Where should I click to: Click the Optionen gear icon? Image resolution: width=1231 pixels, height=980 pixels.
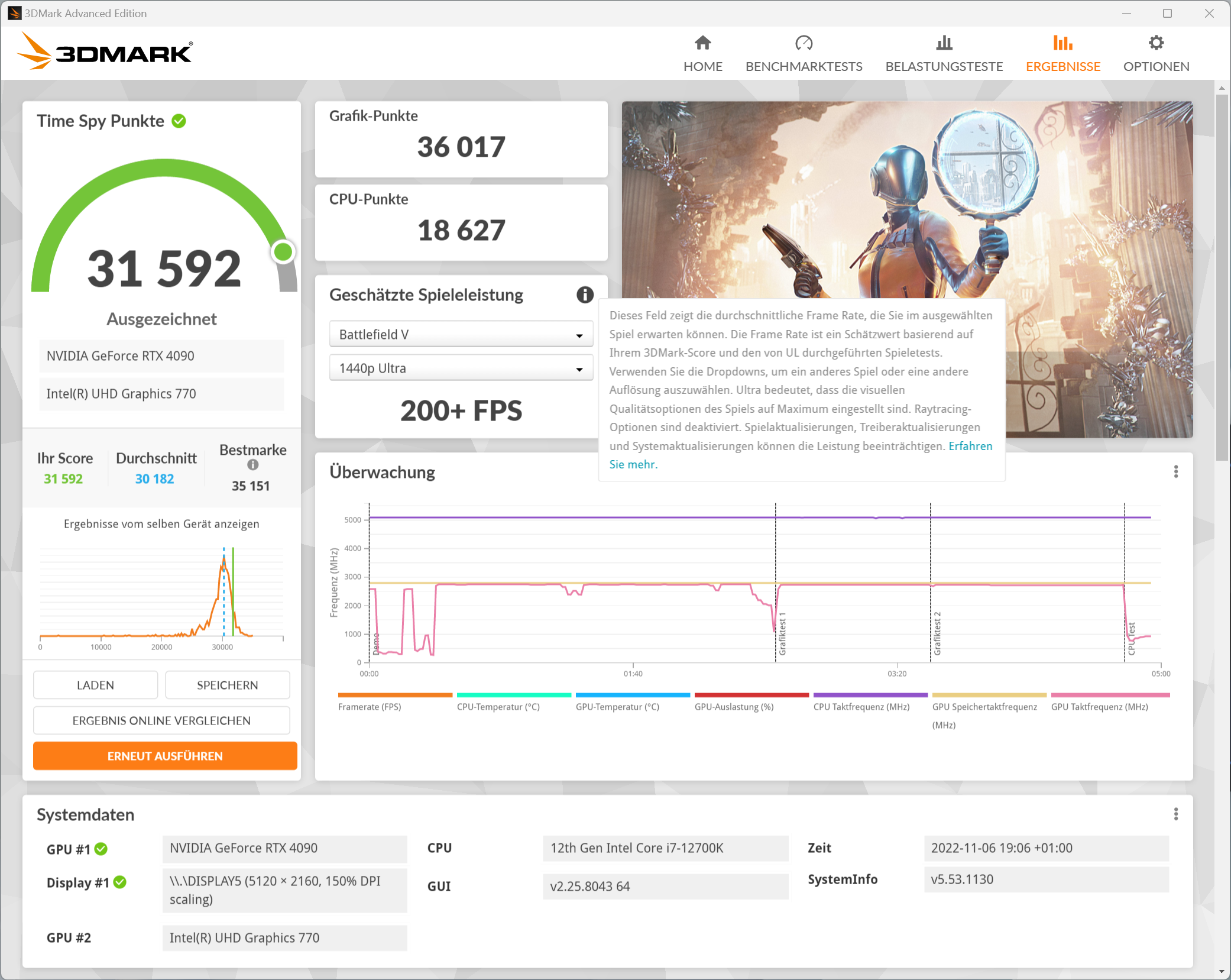[x=1156, y=43]
